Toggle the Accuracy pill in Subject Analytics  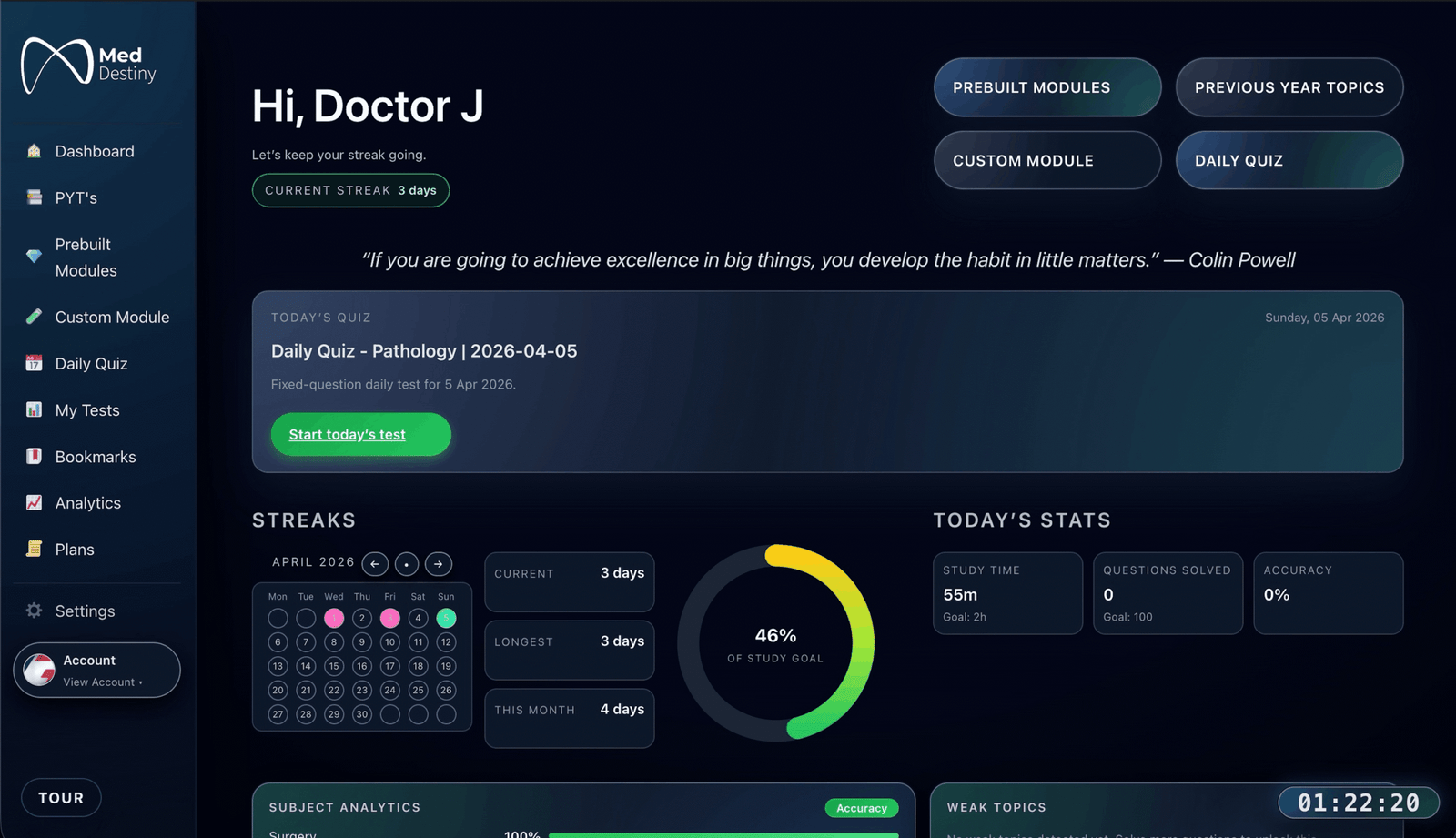coord(861,808)
